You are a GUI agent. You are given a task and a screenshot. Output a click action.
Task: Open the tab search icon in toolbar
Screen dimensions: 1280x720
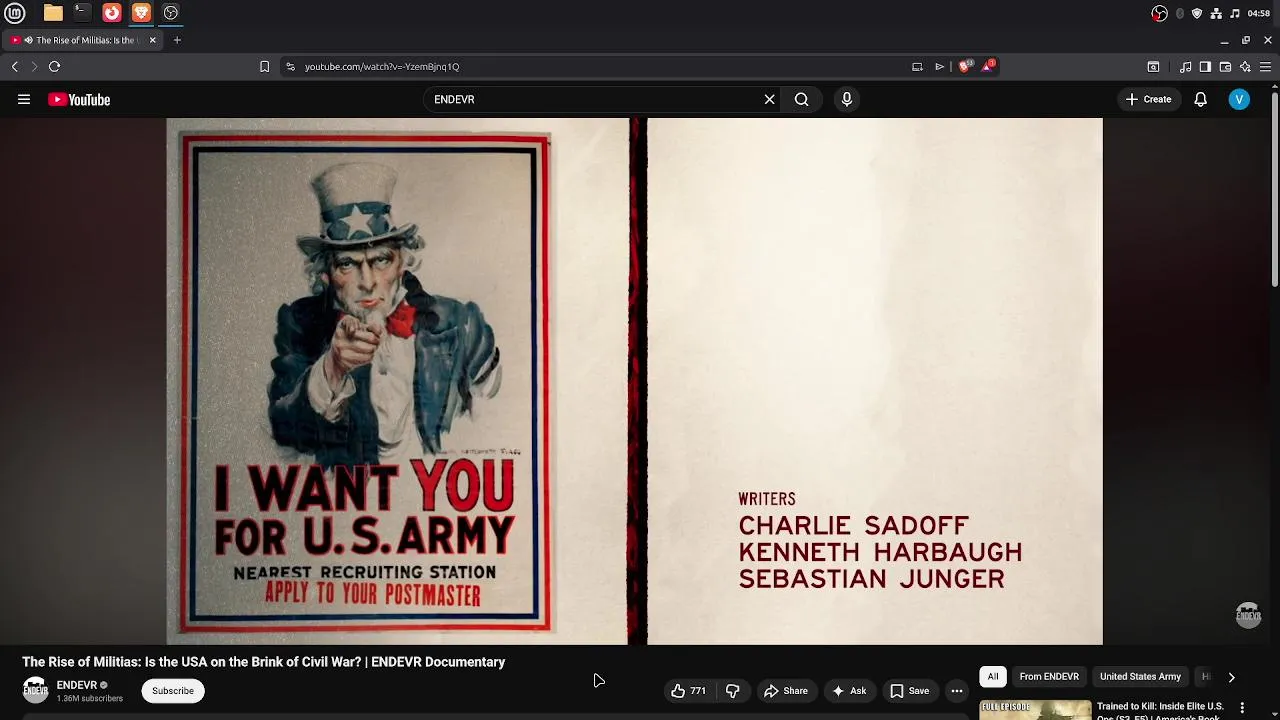[x=1153, y=67]
